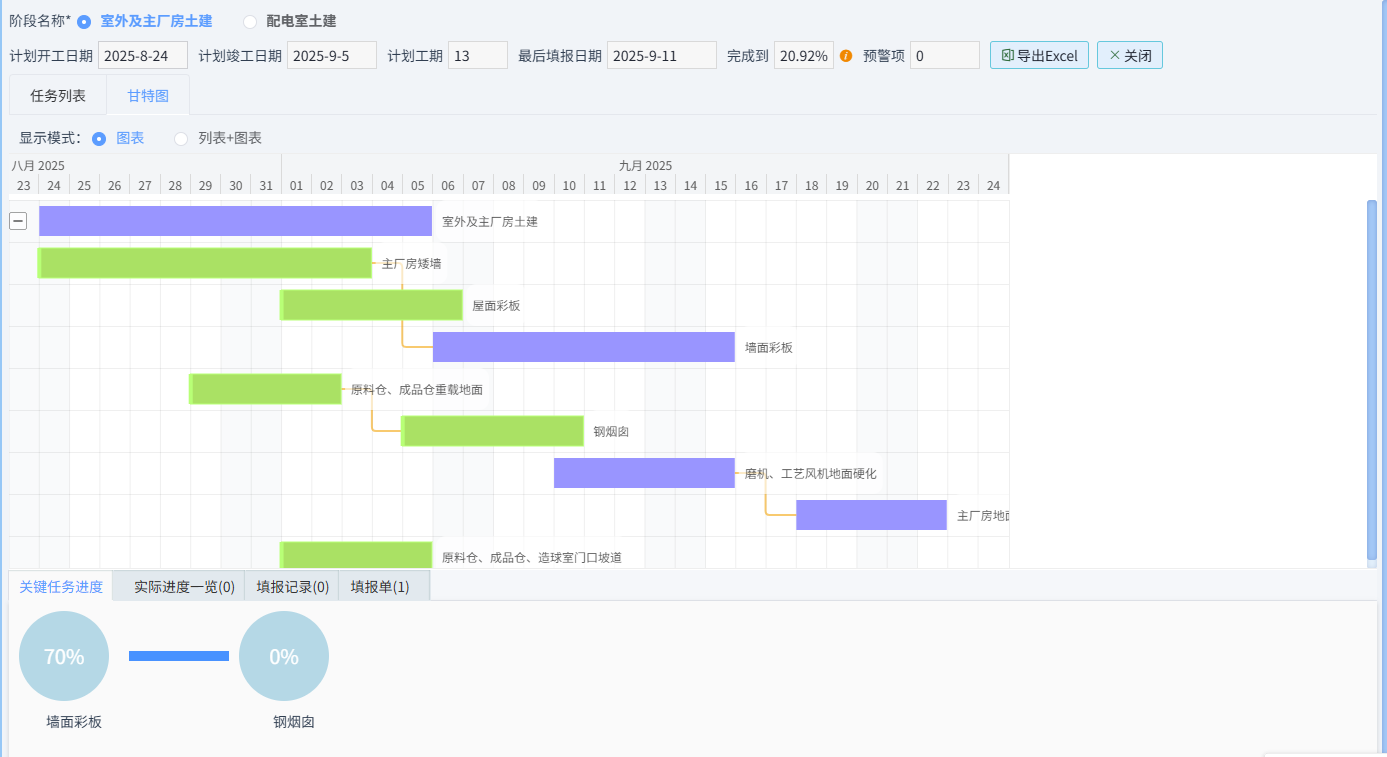
Task: Click the 导出Excel button
Action: pos(1039,56)
